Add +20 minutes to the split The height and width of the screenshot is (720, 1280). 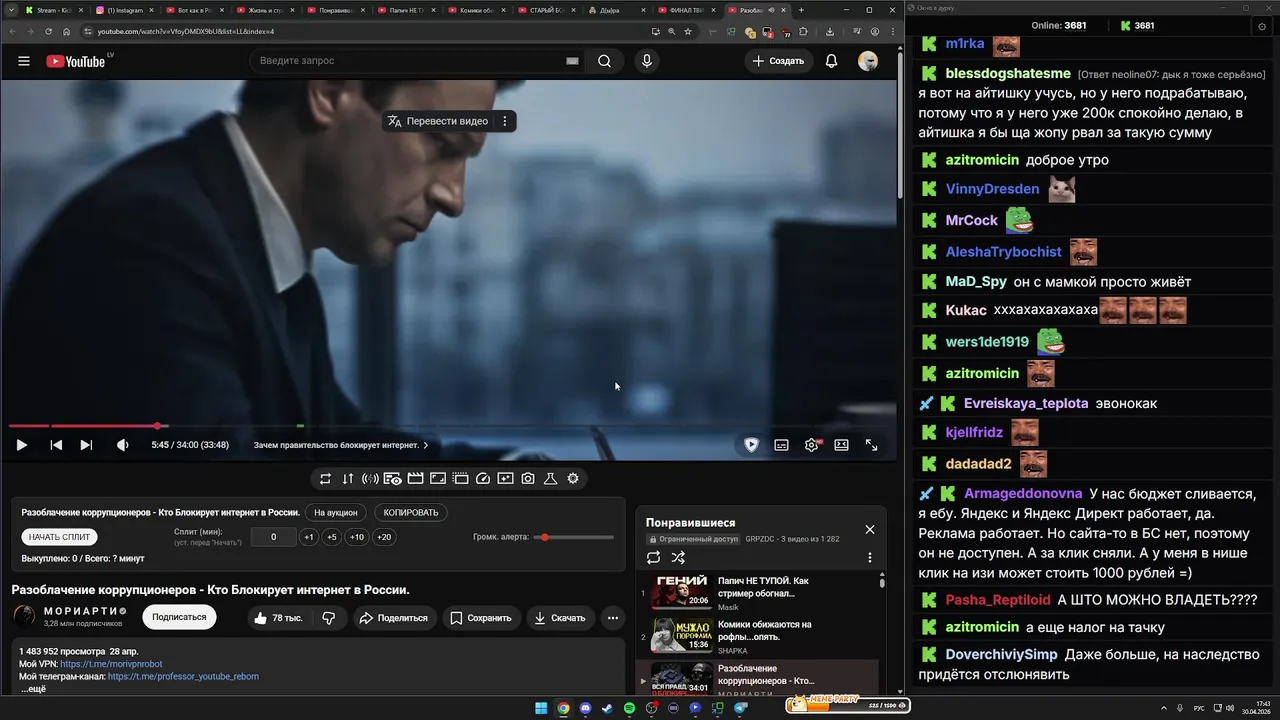(384, 537)
